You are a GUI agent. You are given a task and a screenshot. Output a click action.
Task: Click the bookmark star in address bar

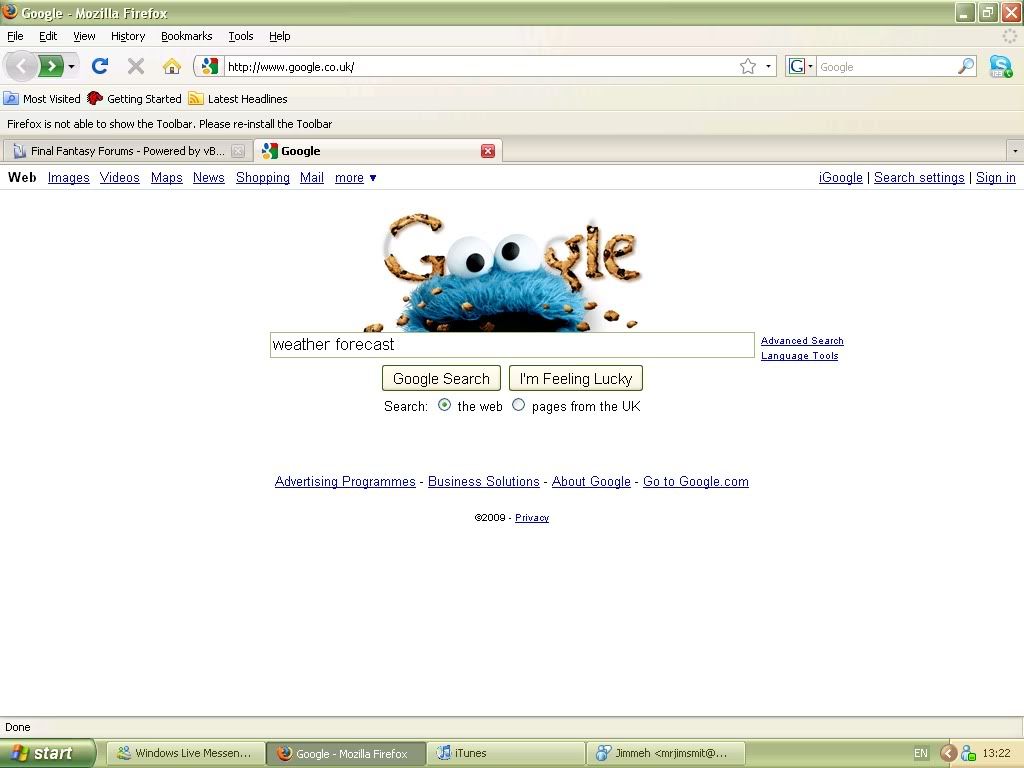tap(748, 66)
